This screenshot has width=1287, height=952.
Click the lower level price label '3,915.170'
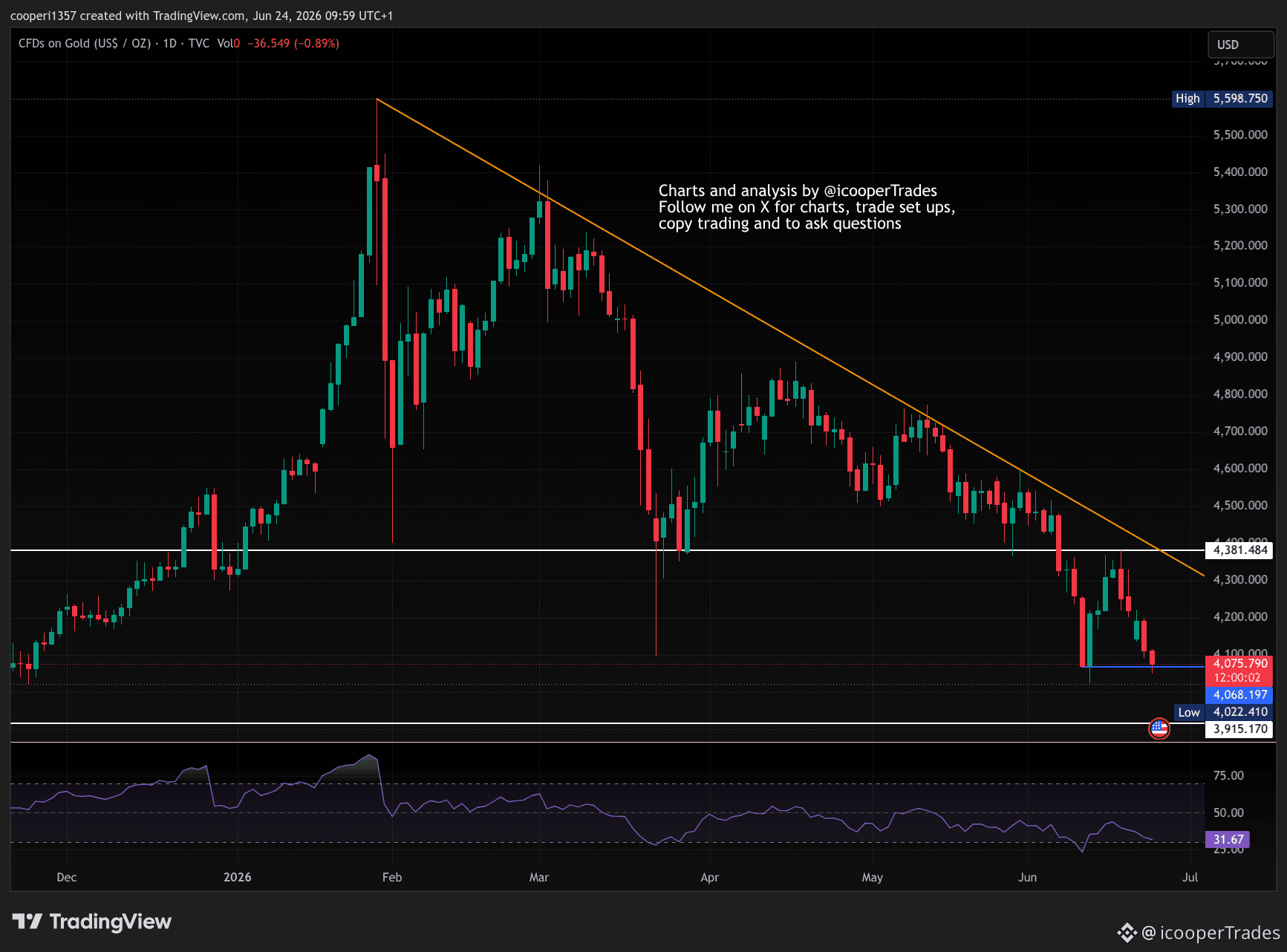tap(1240, 729)
